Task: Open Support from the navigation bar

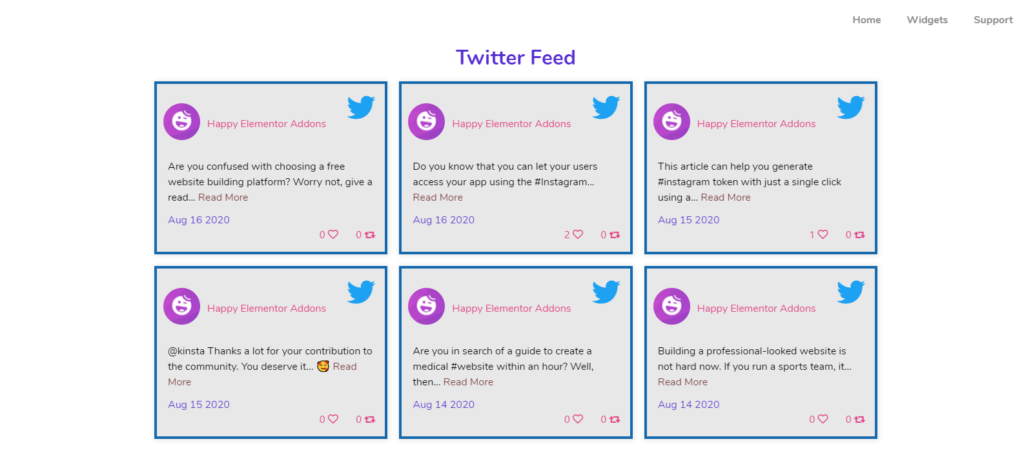Action: point(993,20)
